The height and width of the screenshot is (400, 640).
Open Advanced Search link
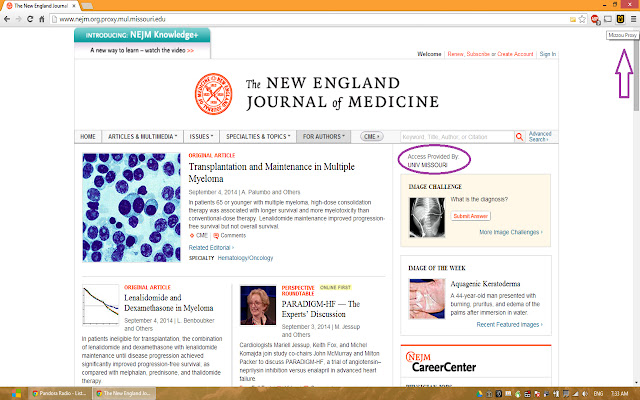click(x=540, y=136)
